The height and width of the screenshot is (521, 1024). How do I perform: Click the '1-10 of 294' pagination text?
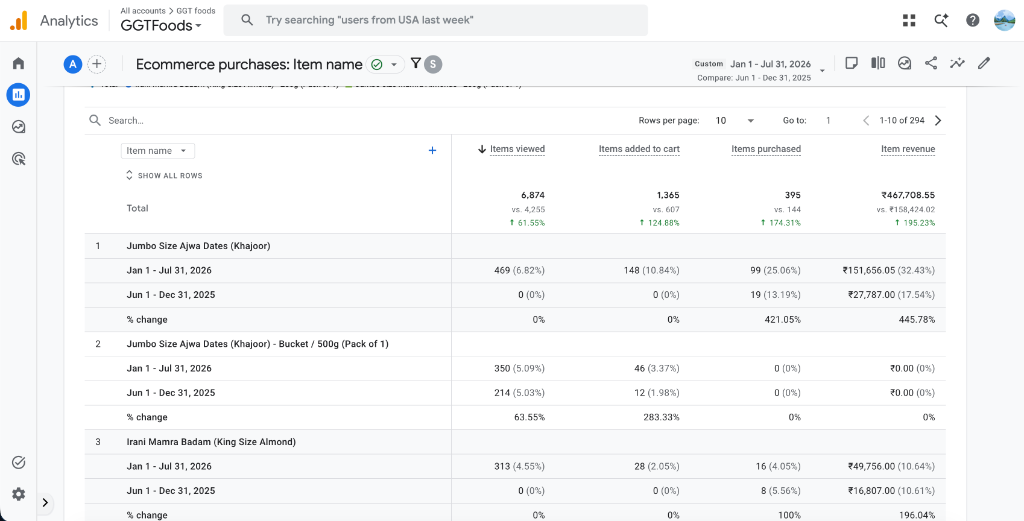click(902, 121)
